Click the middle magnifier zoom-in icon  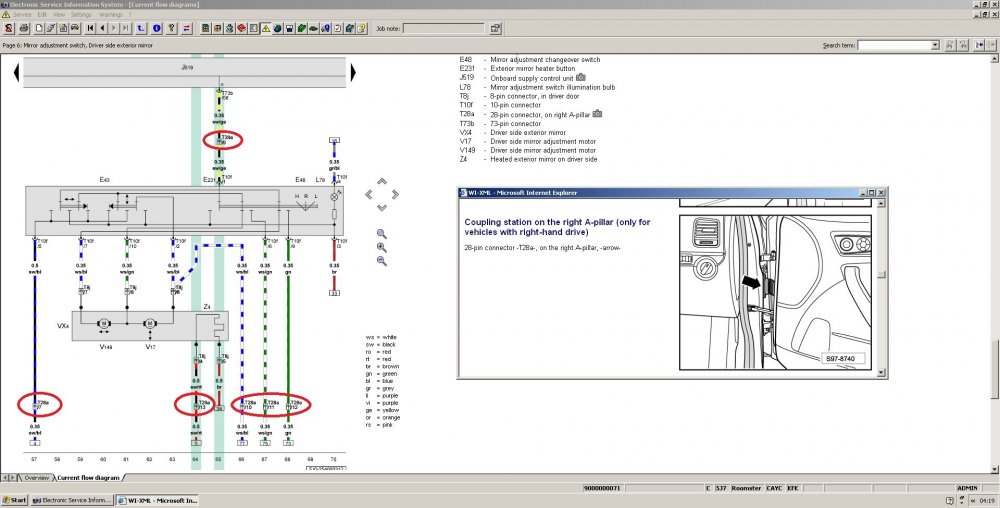(381, 247)
